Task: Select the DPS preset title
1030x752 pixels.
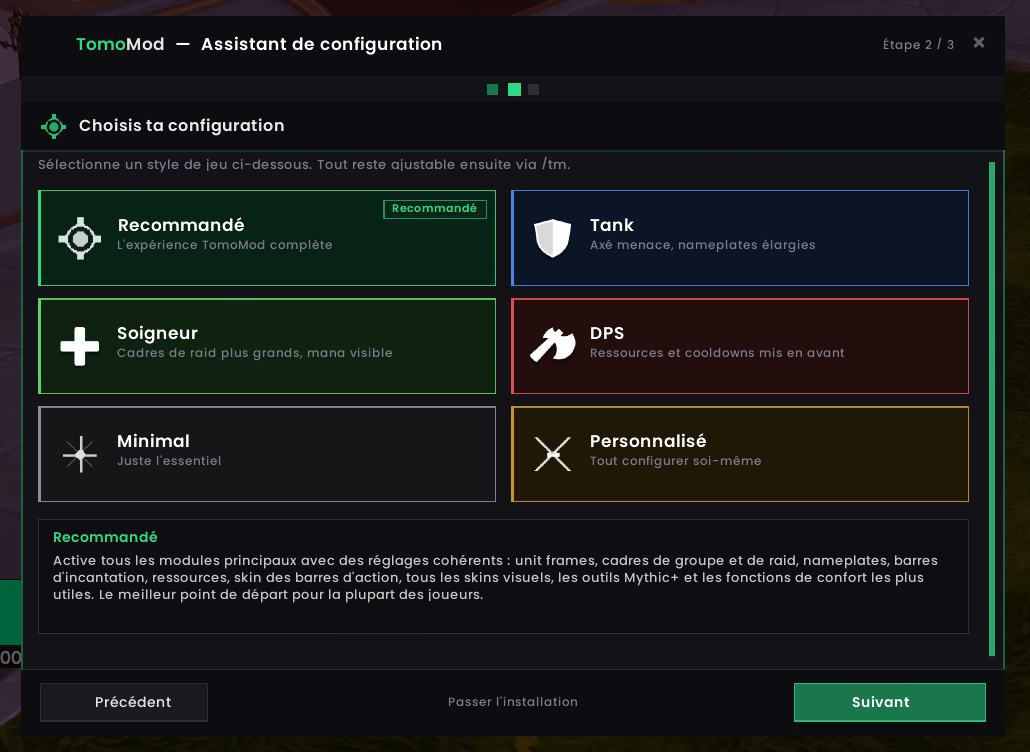Action: tap(607, 333)
